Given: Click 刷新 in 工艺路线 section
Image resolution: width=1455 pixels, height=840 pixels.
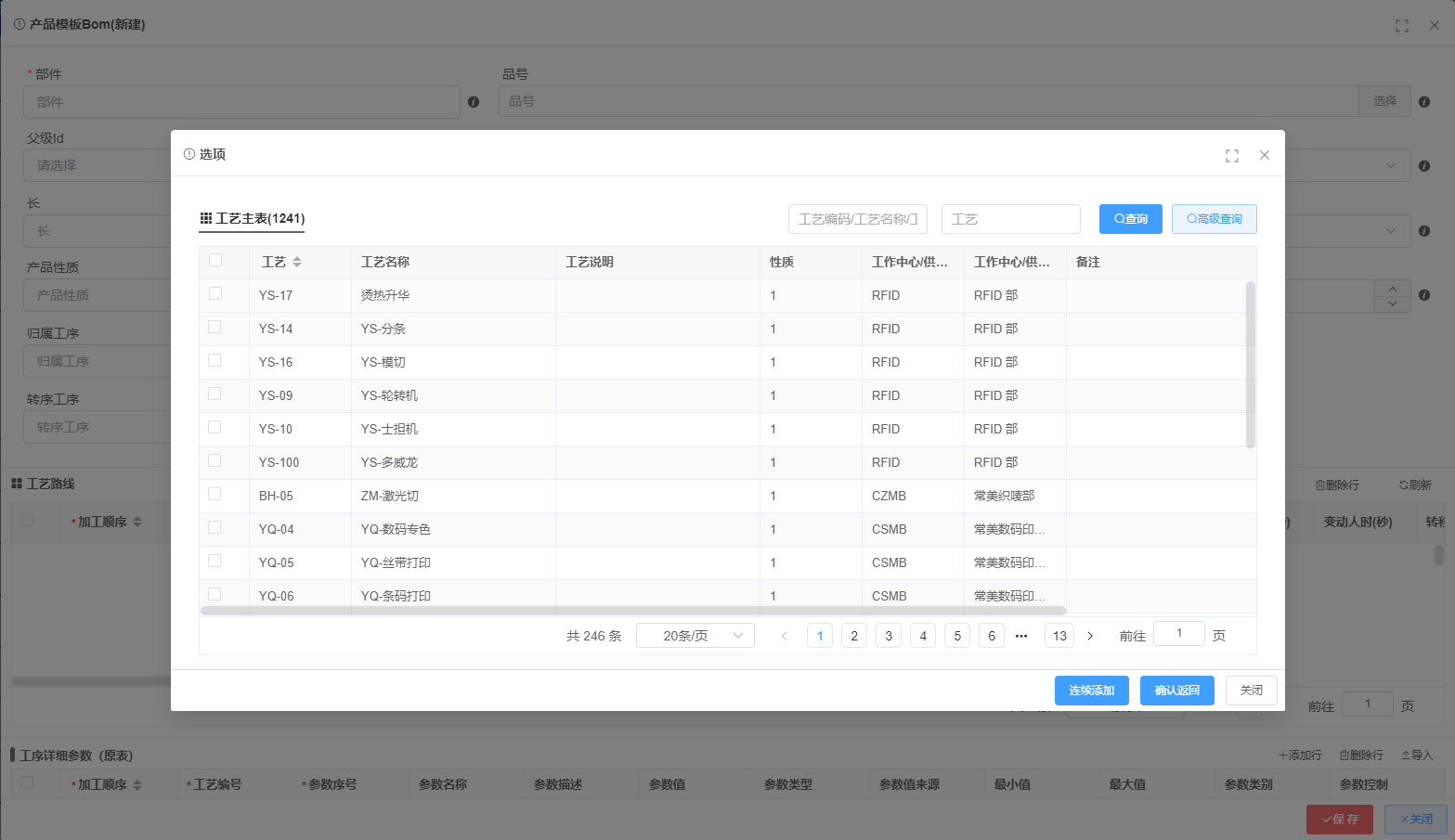Looking at the screenshot, I should (x=1415, y=485).
